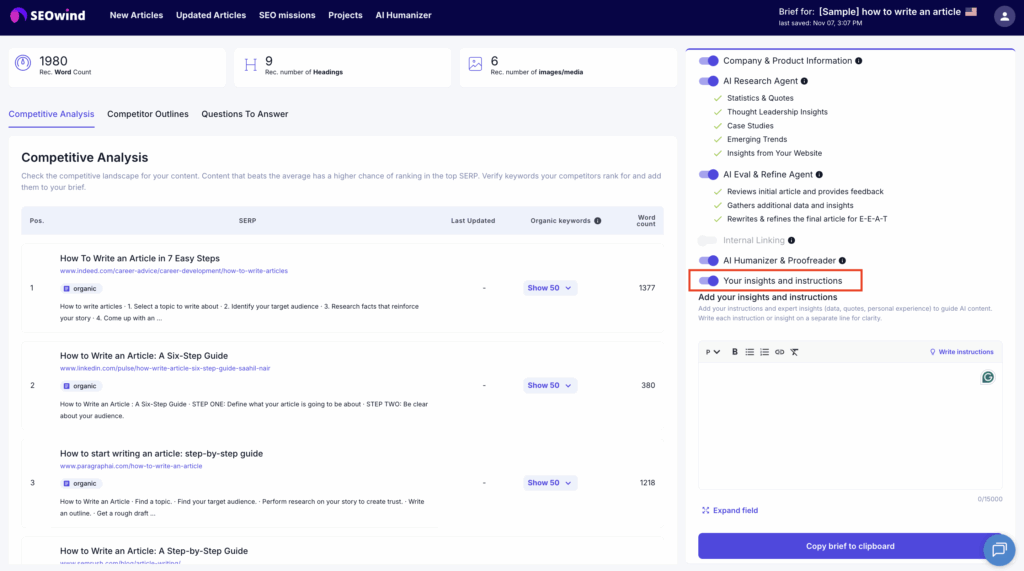The height and width of the screenshot is (571, 1024).
Task: Open the indeed.com how-to-write-articles URL
Action: tap(174, 270)
